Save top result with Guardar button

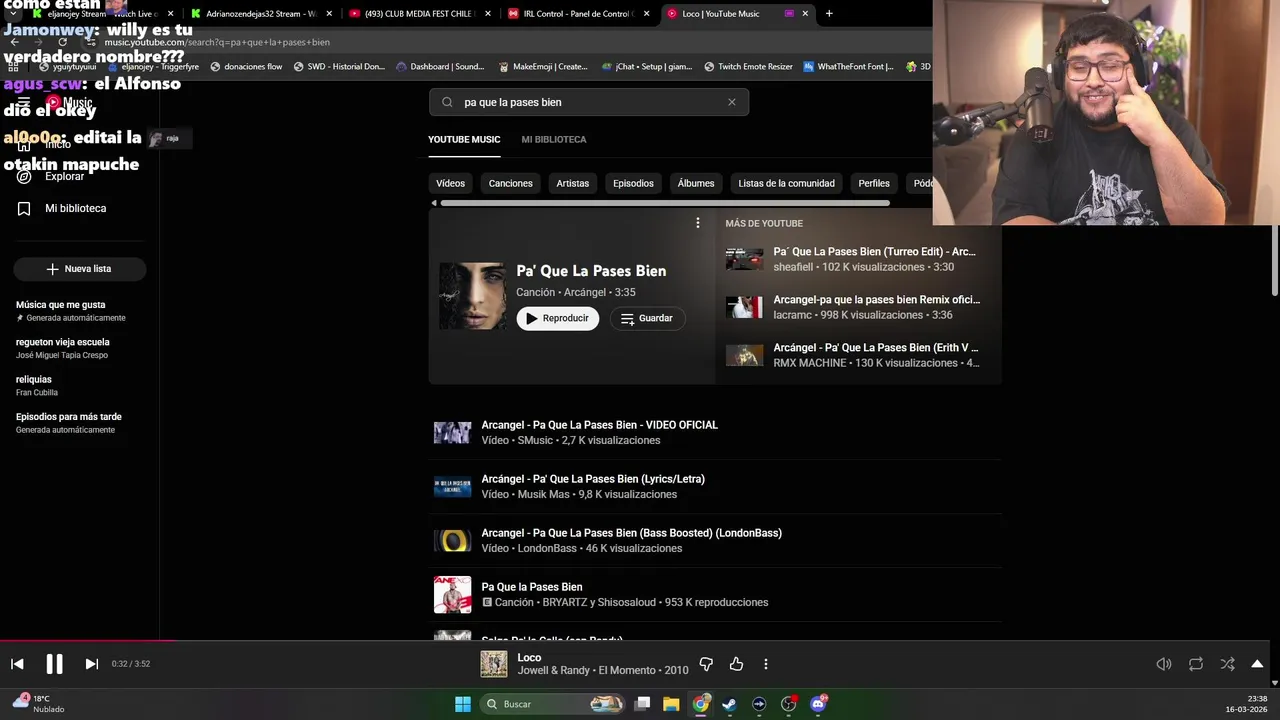[647, 318]
